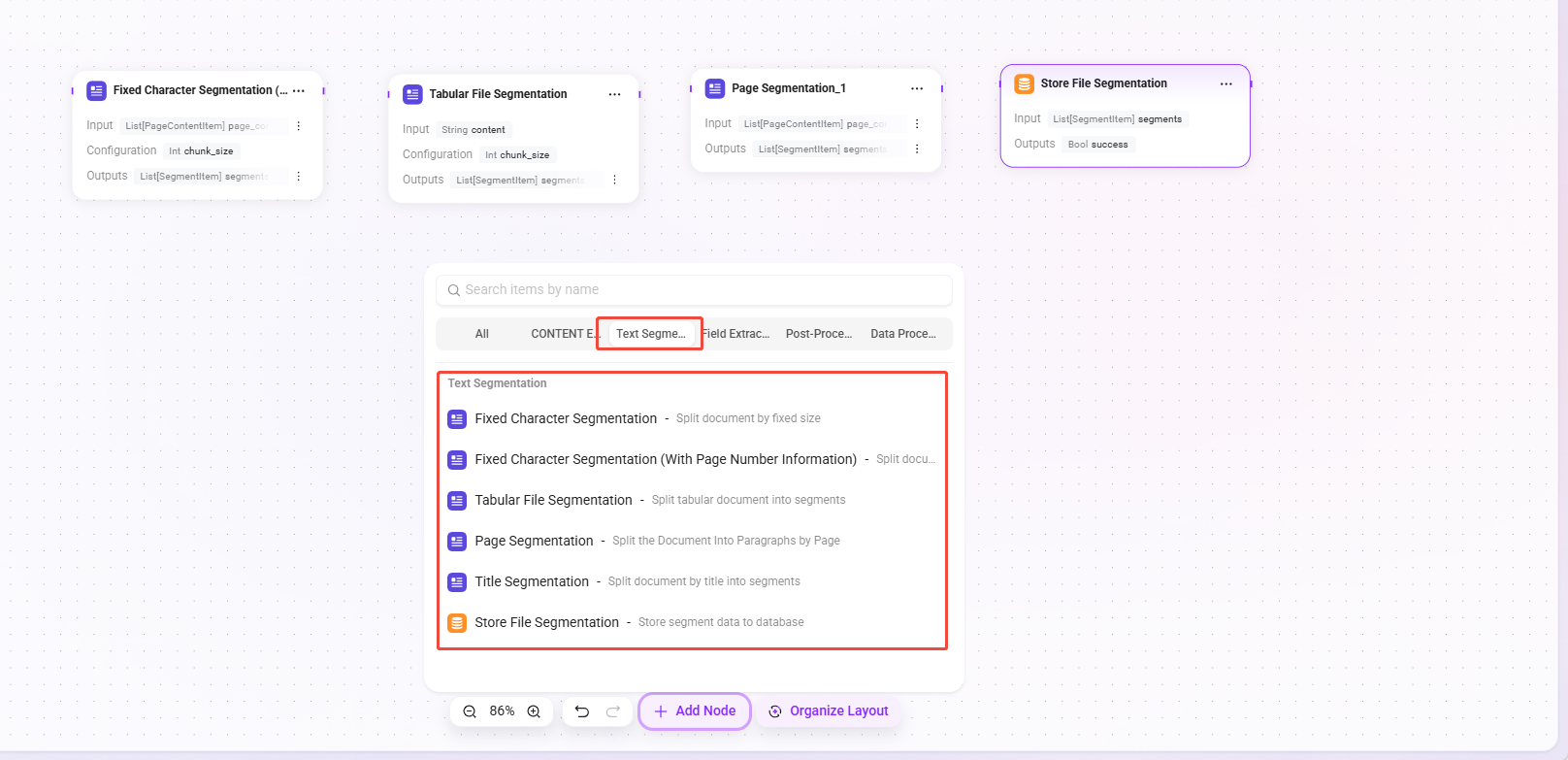
Task: Click List[SegmentItem] segments input on Store File node
Action: pos(1118,119)
